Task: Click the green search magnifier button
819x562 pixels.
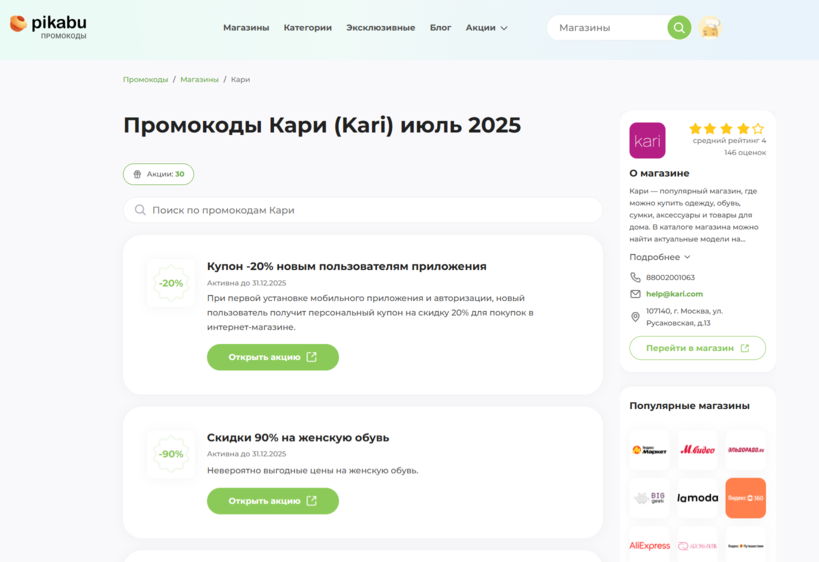Action: (679, 28)
